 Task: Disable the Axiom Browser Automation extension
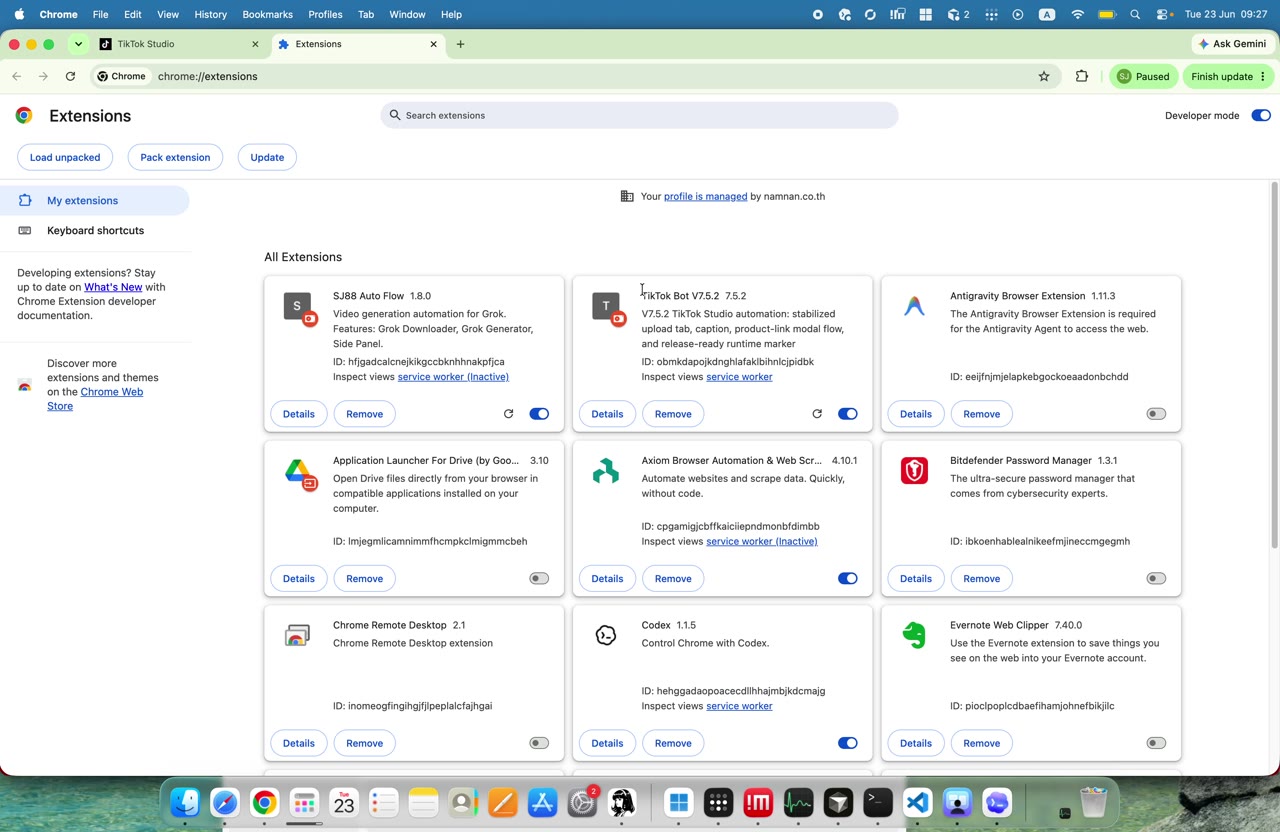tap(848, 579)
